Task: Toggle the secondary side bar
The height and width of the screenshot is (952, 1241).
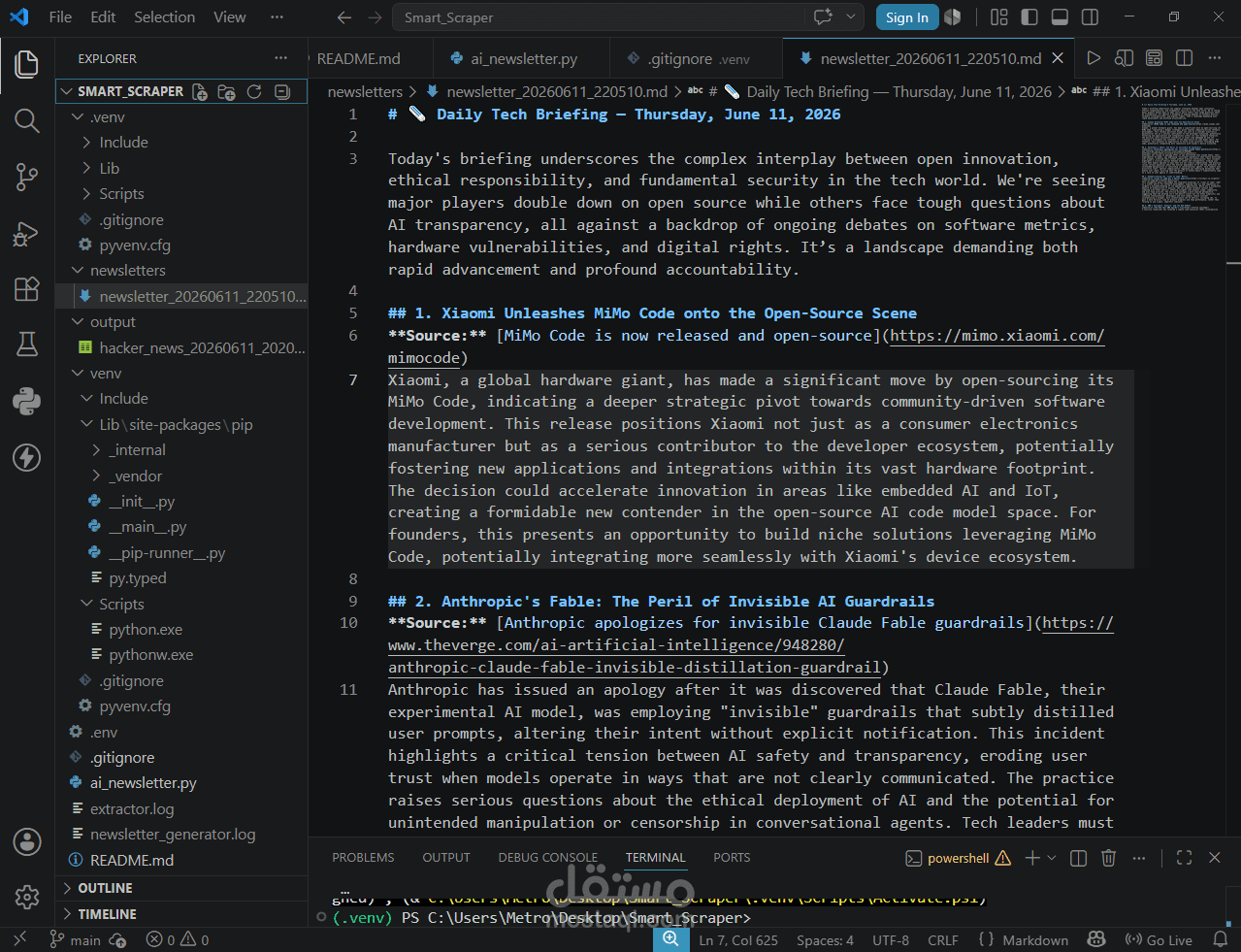Action: (x=1090, y=16)
